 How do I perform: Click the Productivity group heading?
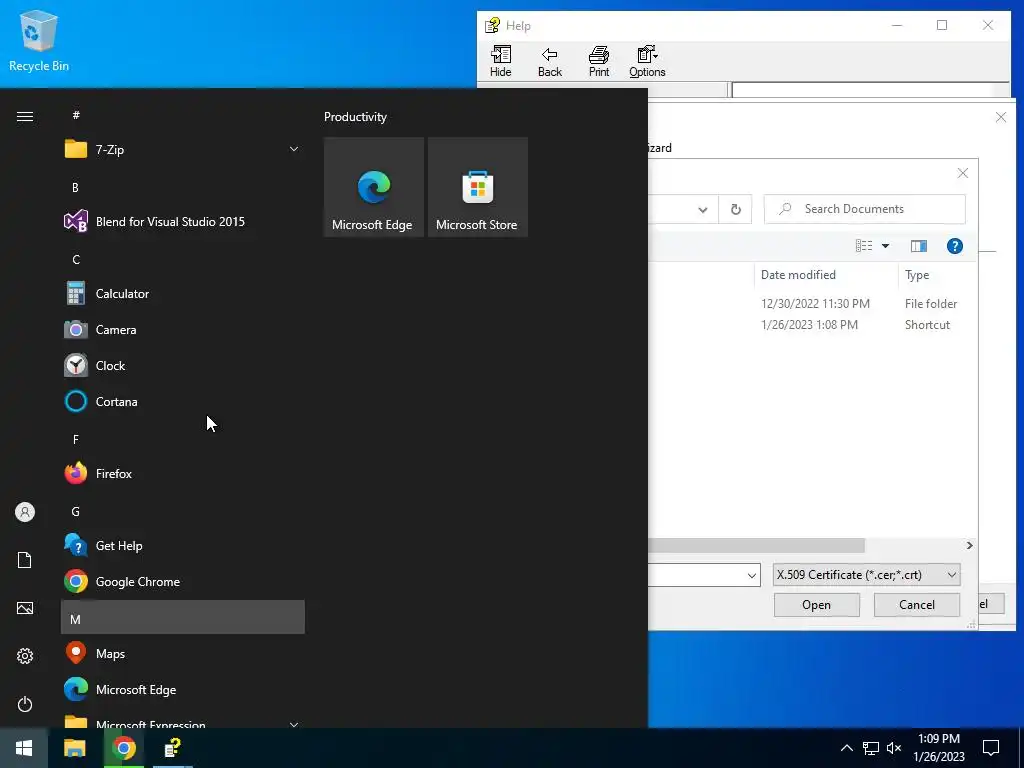[355, 117]
